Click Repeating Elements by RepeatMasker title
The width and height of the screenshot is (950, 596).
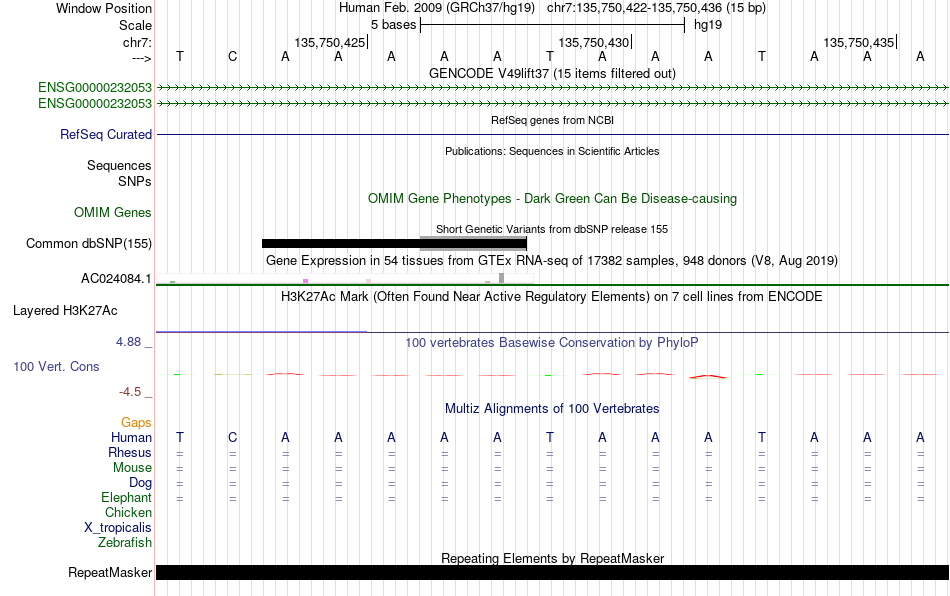click(552, 558)
